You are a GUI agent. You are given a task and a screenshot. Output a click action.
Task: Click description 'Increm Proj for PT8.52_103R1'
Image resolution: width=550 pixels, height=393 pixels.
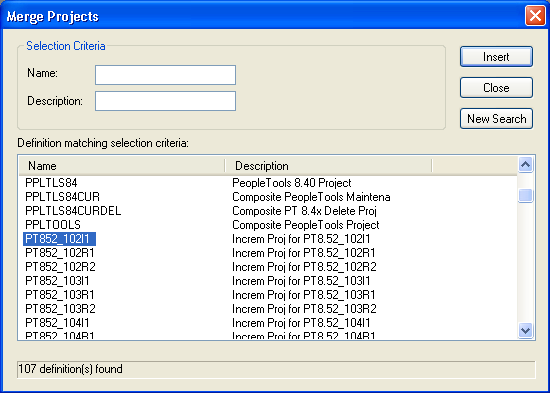pos(303,295)
